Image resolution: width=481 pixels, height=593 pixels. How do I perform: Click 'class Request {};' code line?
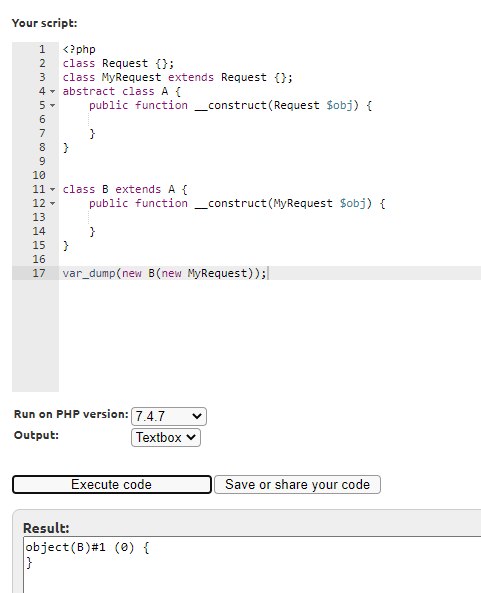pos(118,63)
